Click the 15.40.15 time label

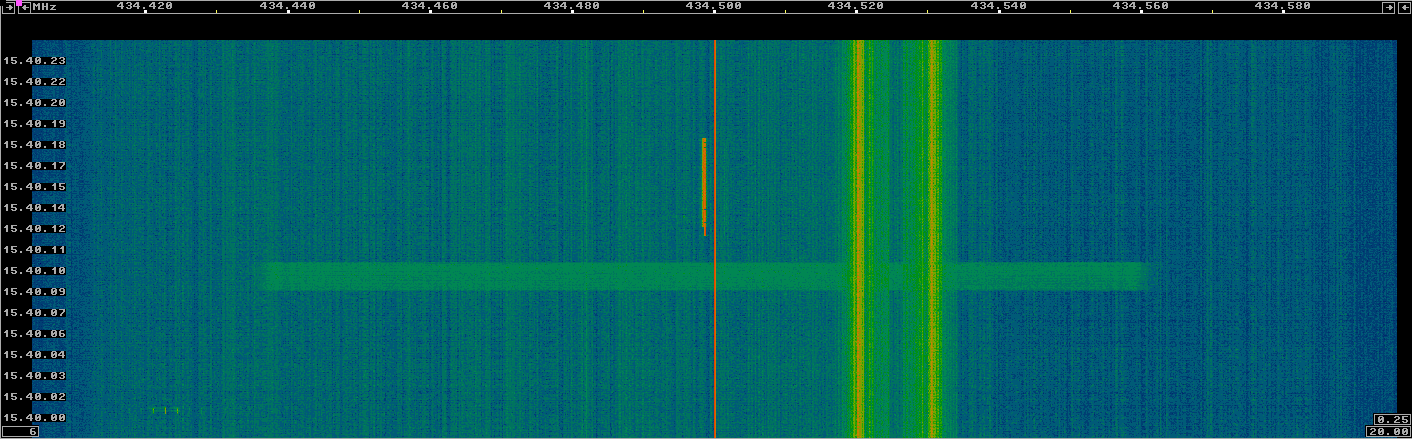point(34,186)
